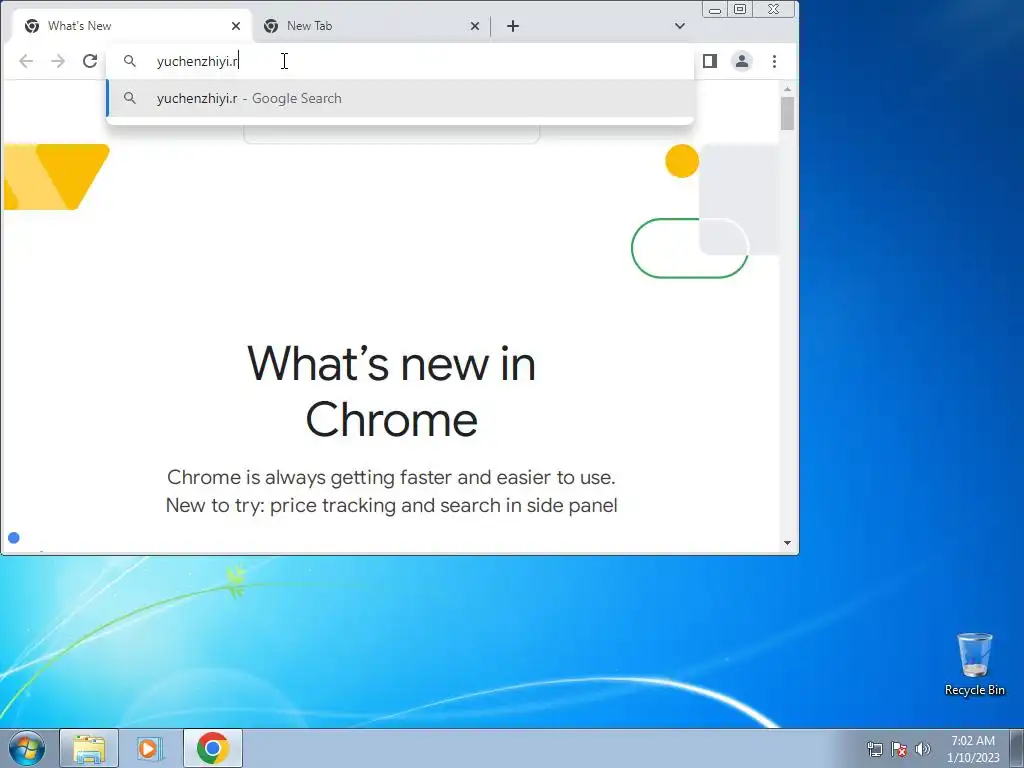The height and width of the screenshot is (768, 1024).
Task: Click the What's new in Chrome heading
Action: click(x=391, y=391)
